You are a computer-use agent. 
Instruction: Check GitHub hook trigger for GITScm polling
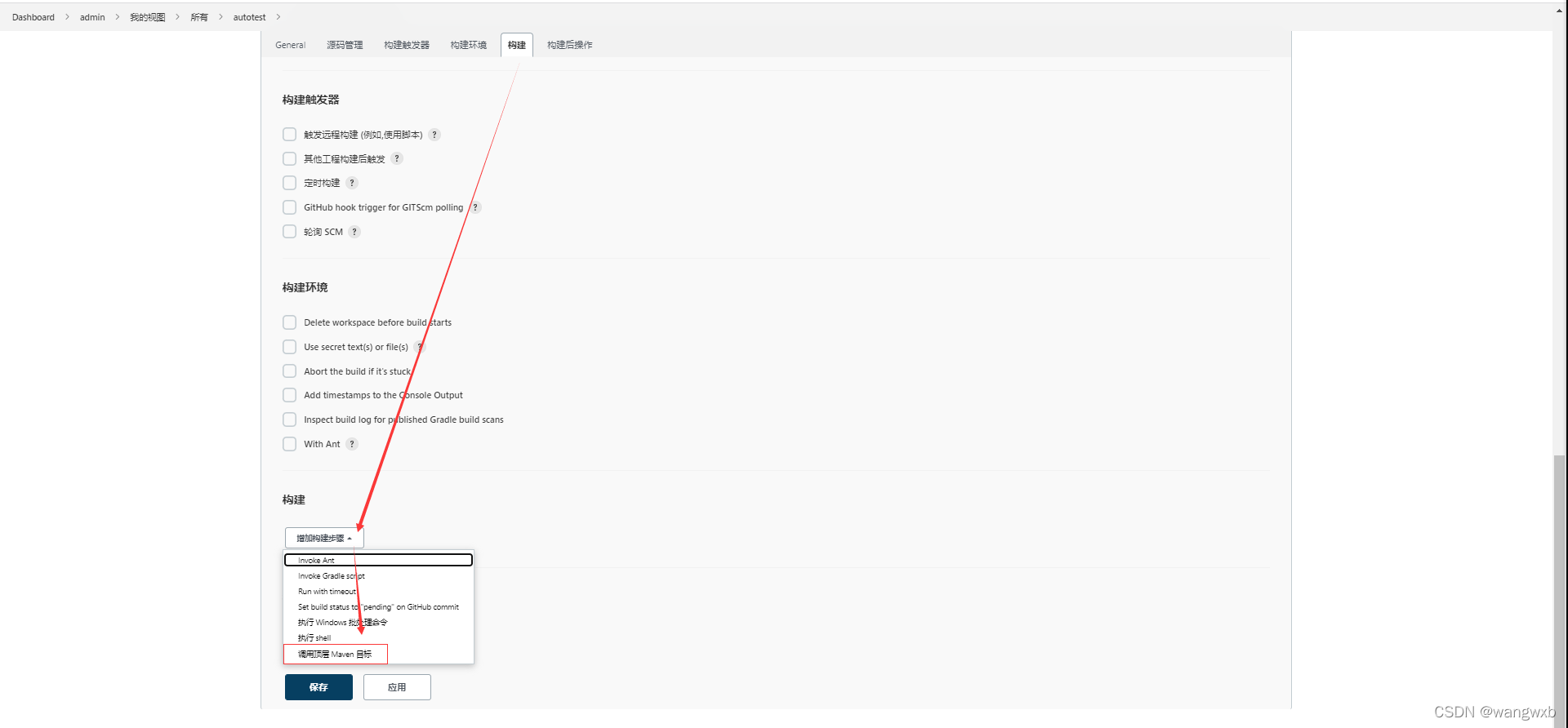(x=289, y=207)
